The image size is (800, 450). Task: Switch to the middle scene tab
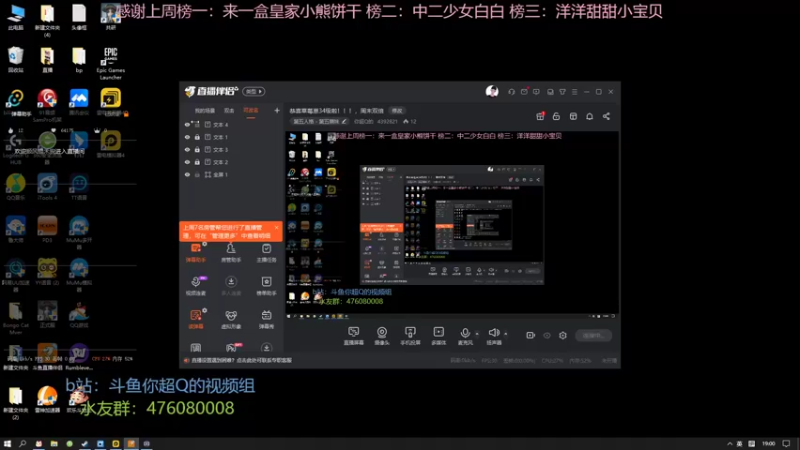(229, 111)
